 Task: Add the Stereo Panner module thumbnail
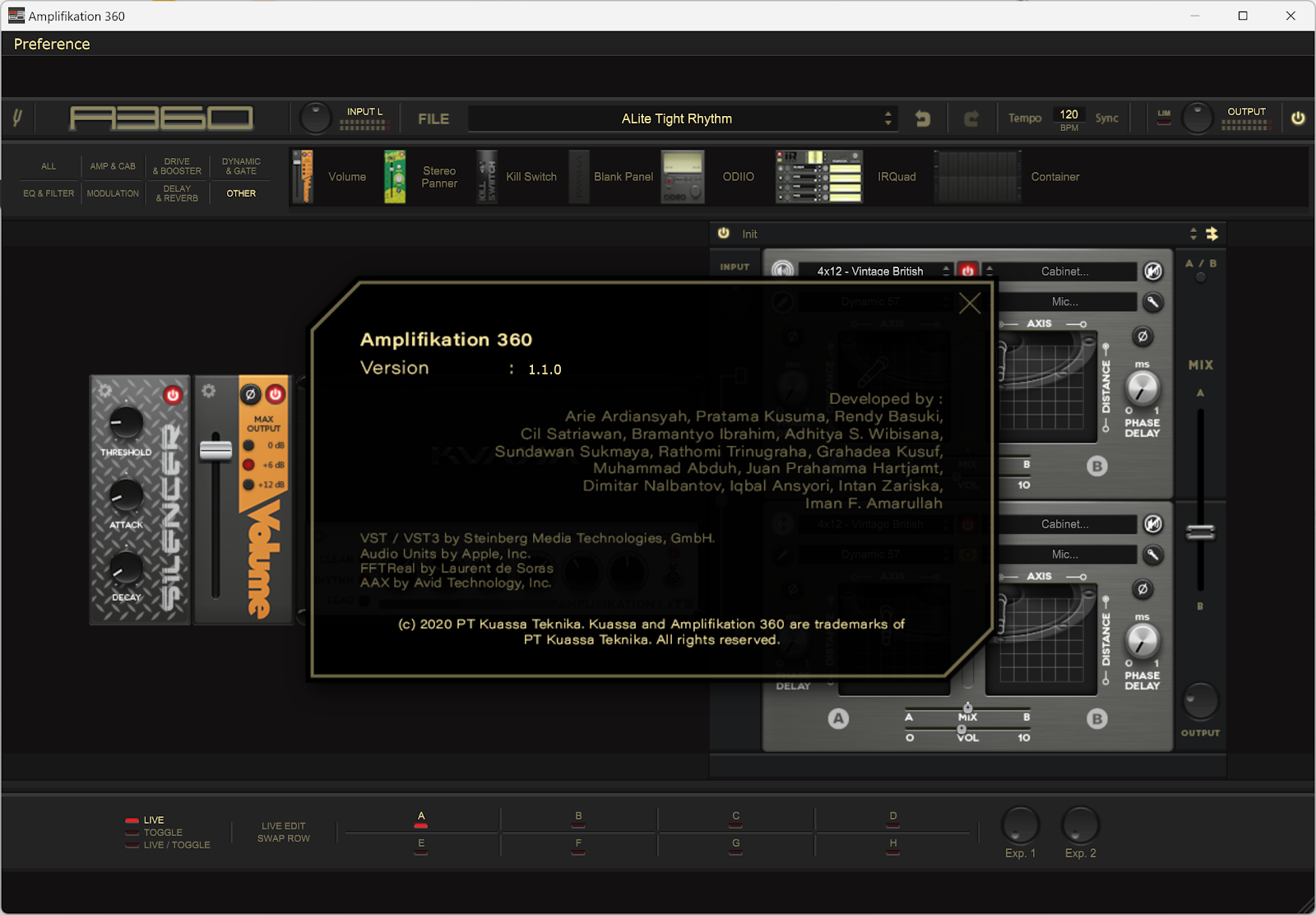tap(395, 176)
